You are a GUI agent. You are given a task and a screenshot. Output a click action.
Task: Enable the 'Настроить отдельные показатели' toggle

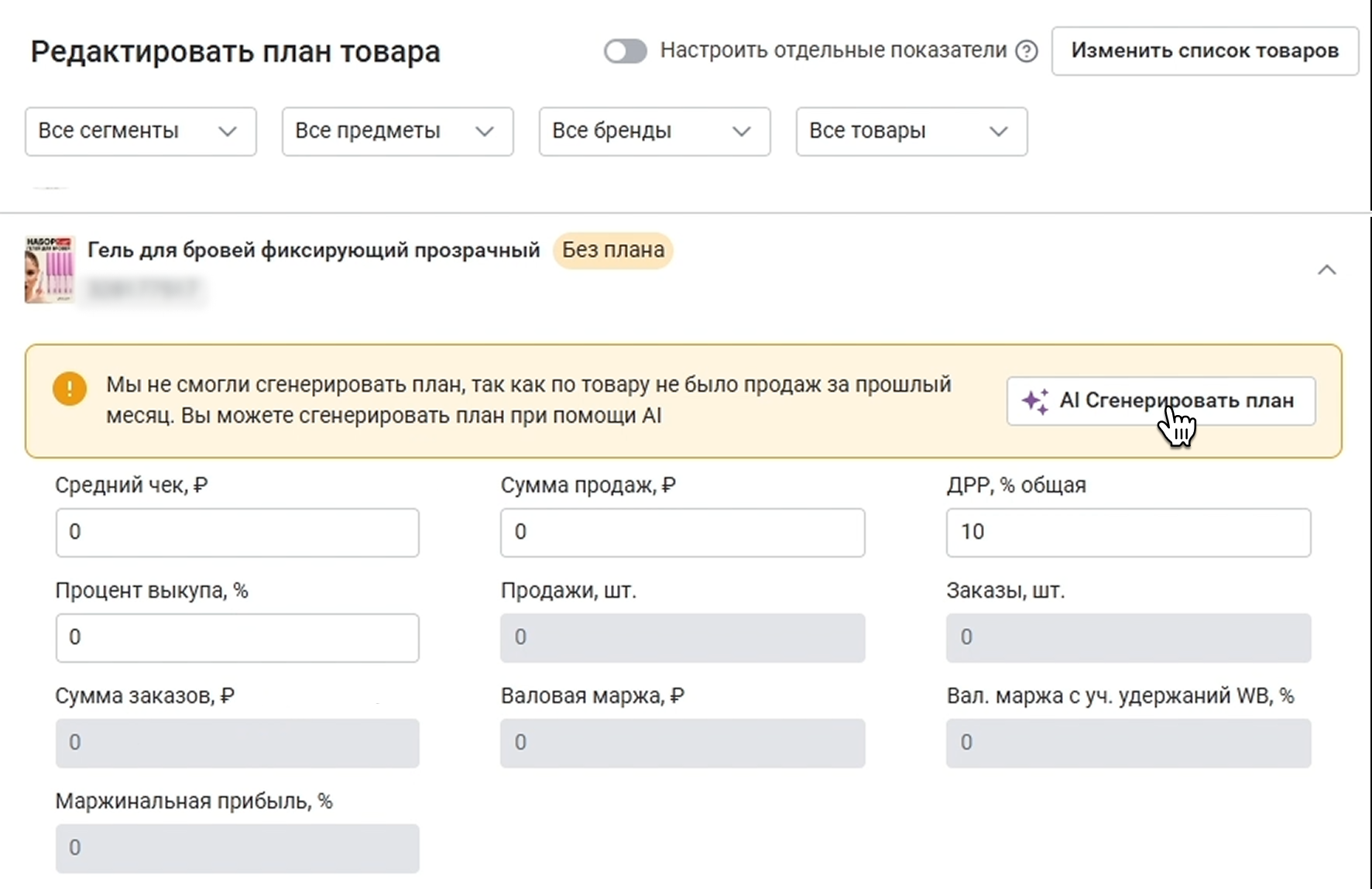(626, 51)
